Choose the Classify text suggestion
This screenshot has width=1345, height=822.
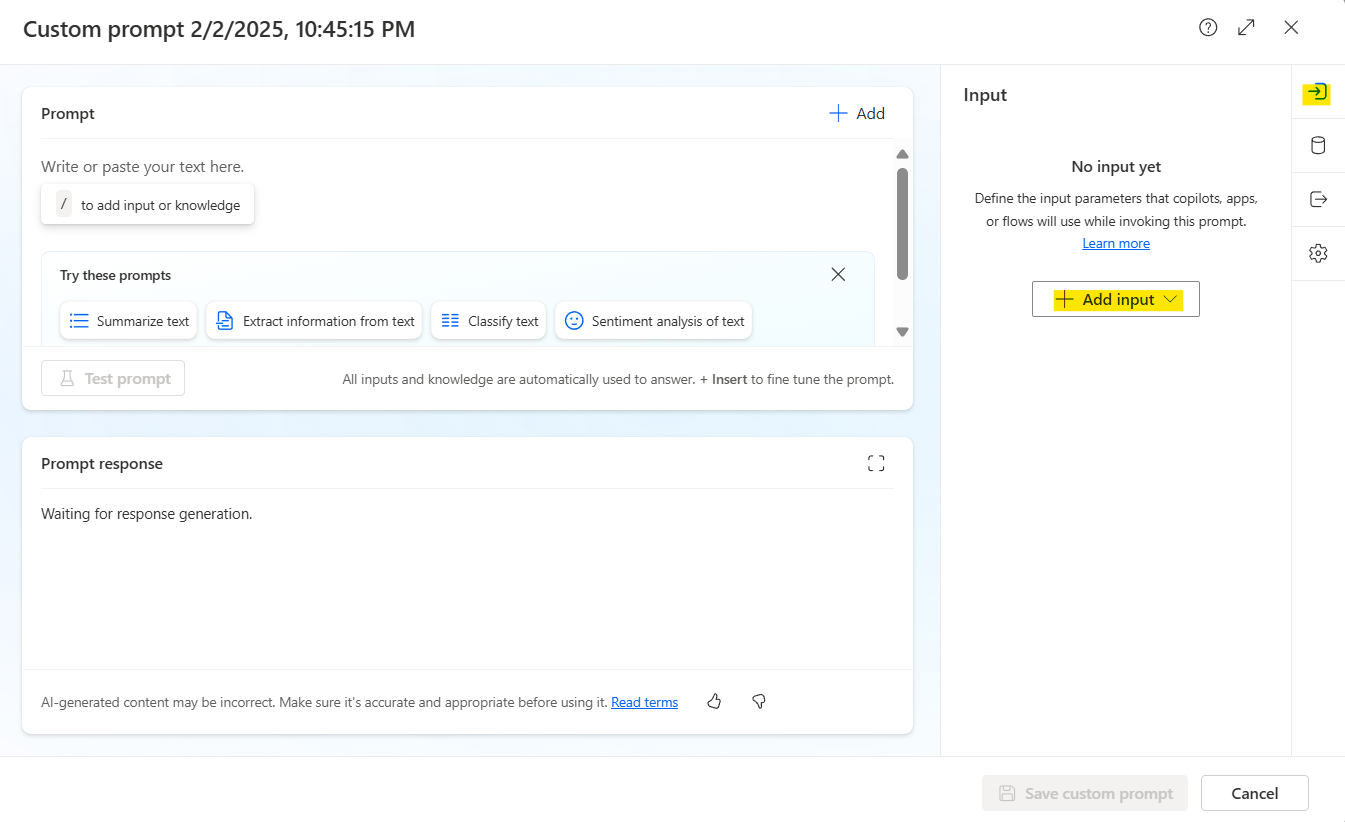(488, 320)
